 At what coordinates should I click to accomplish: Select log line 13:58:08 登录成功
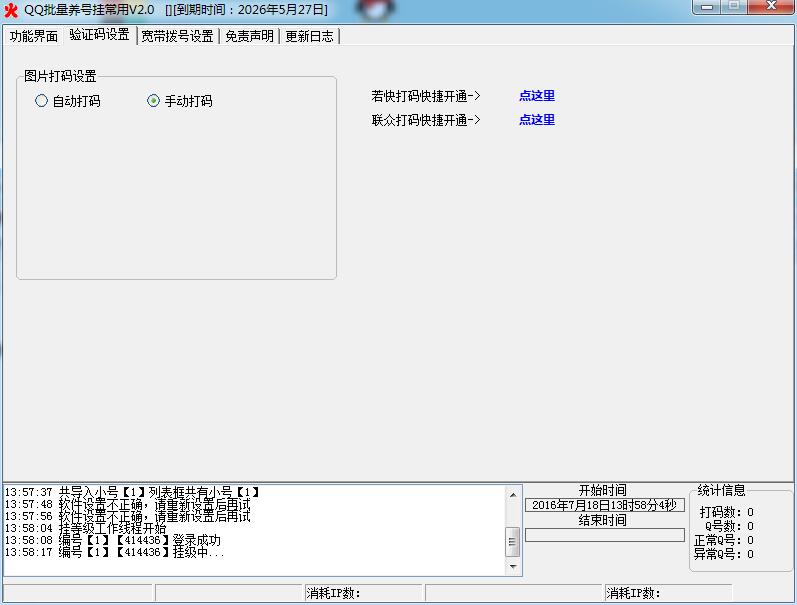click(x=113, y=540)
